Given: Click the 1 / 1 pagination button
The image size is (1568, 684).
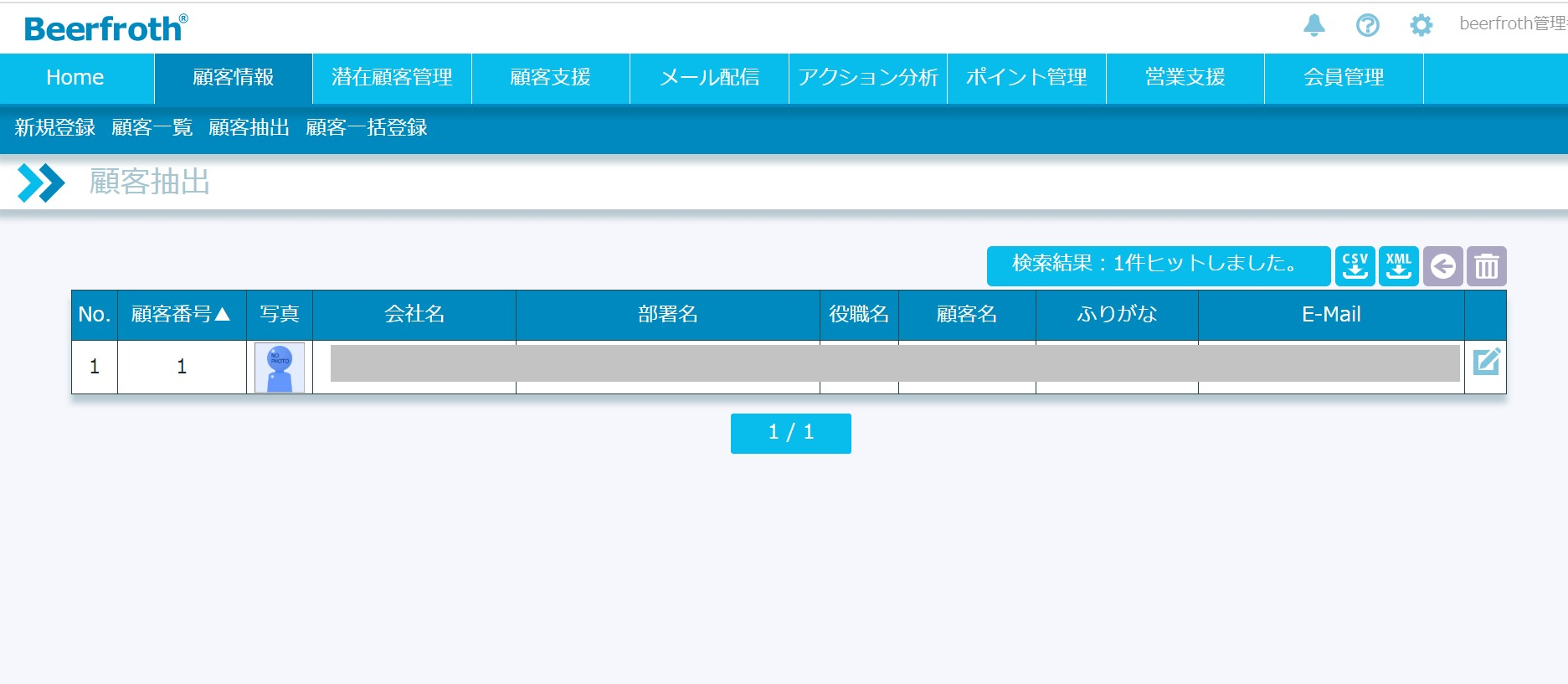Looking at the screenshot, I should coord(790,433).
